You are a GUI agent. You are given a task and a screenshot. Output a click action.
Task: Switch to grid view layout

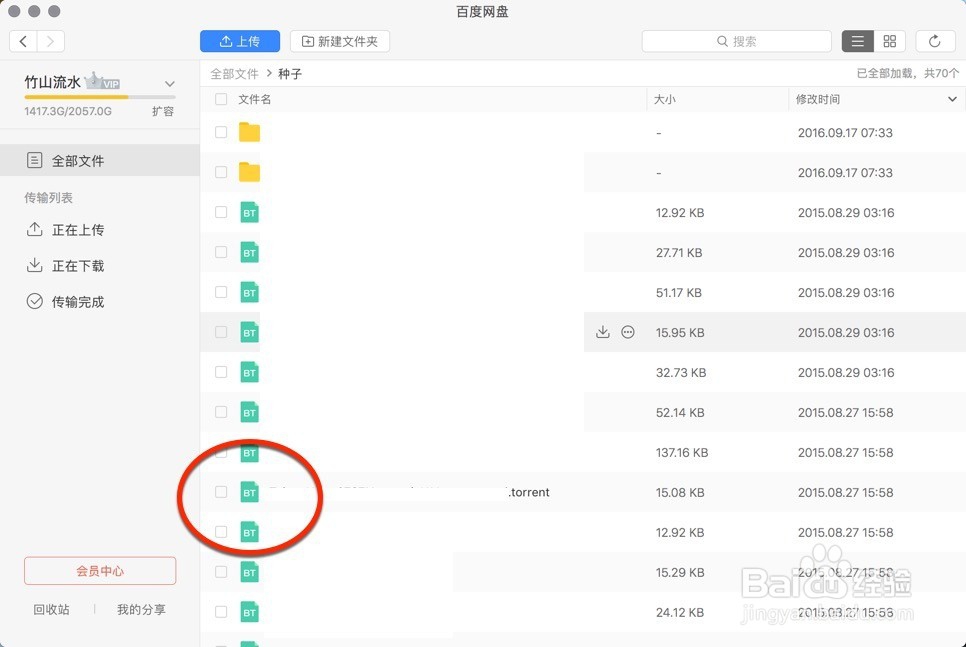tap(889, 41)
